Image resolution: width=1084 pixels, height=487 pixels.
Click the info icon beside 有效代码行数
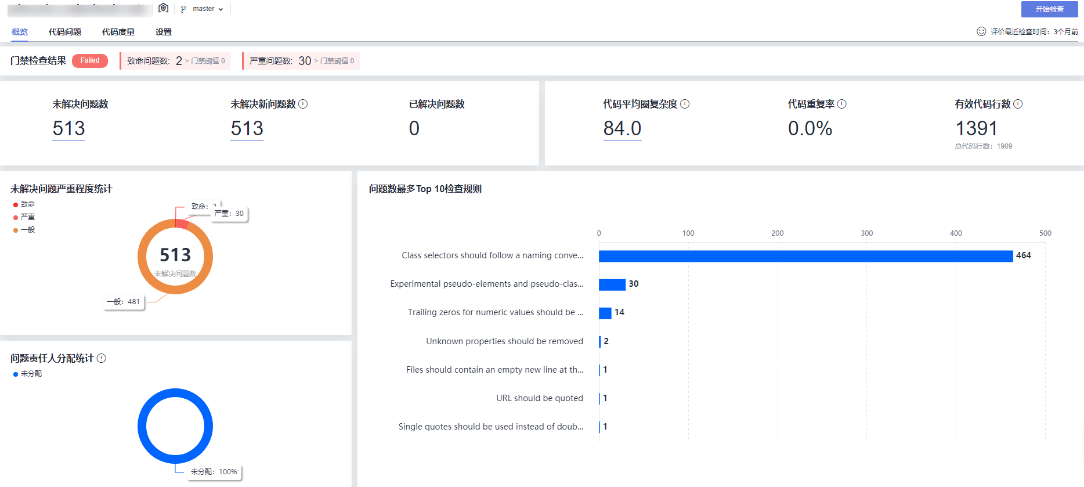pos(1018,104)
